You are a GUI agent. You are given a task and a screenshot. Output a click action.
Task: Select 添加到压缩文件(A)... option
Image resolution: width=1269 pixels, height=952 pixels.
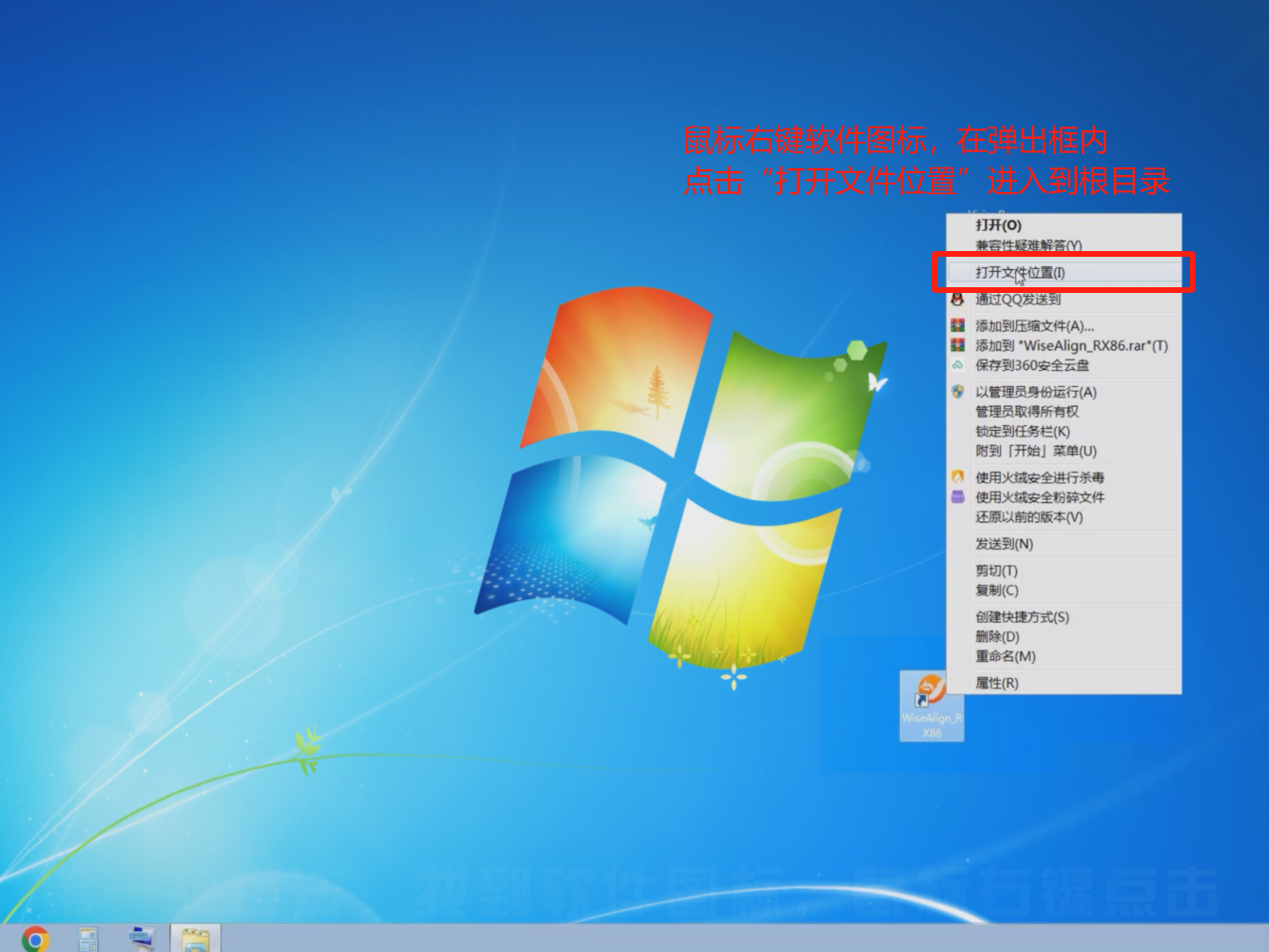pyautogui.click(x=1034, y=326)
